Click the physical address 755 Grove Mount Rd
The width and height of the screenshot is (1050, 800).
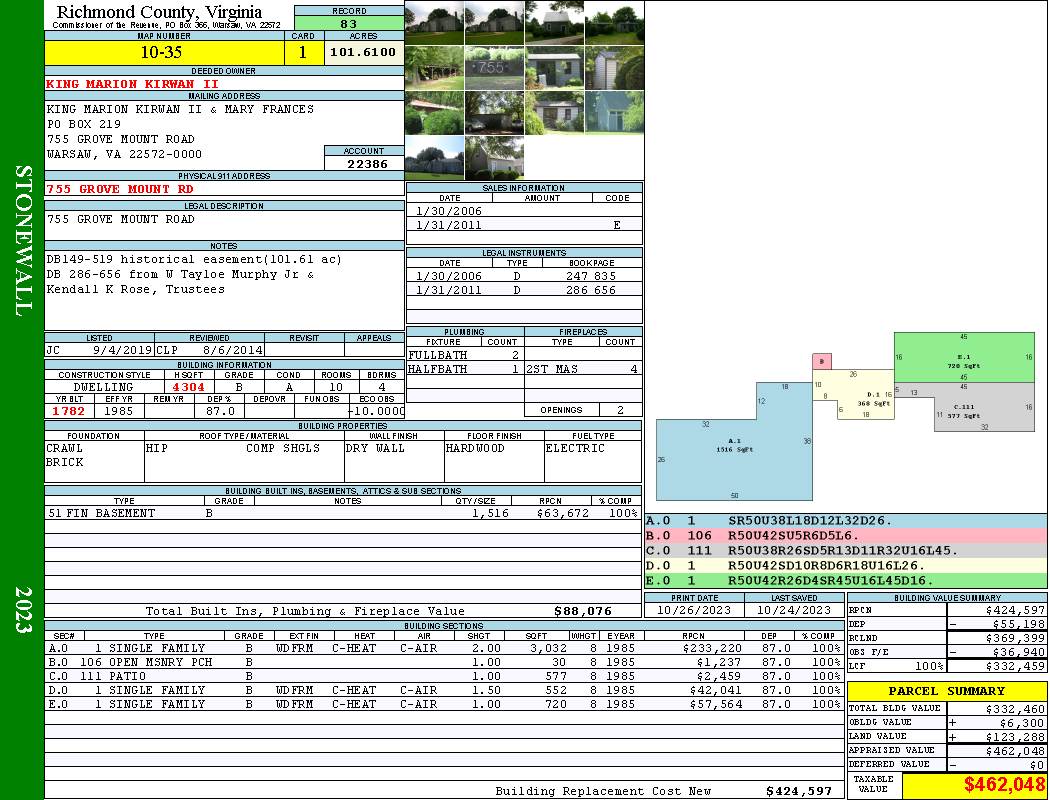click(x=120, y=188)
